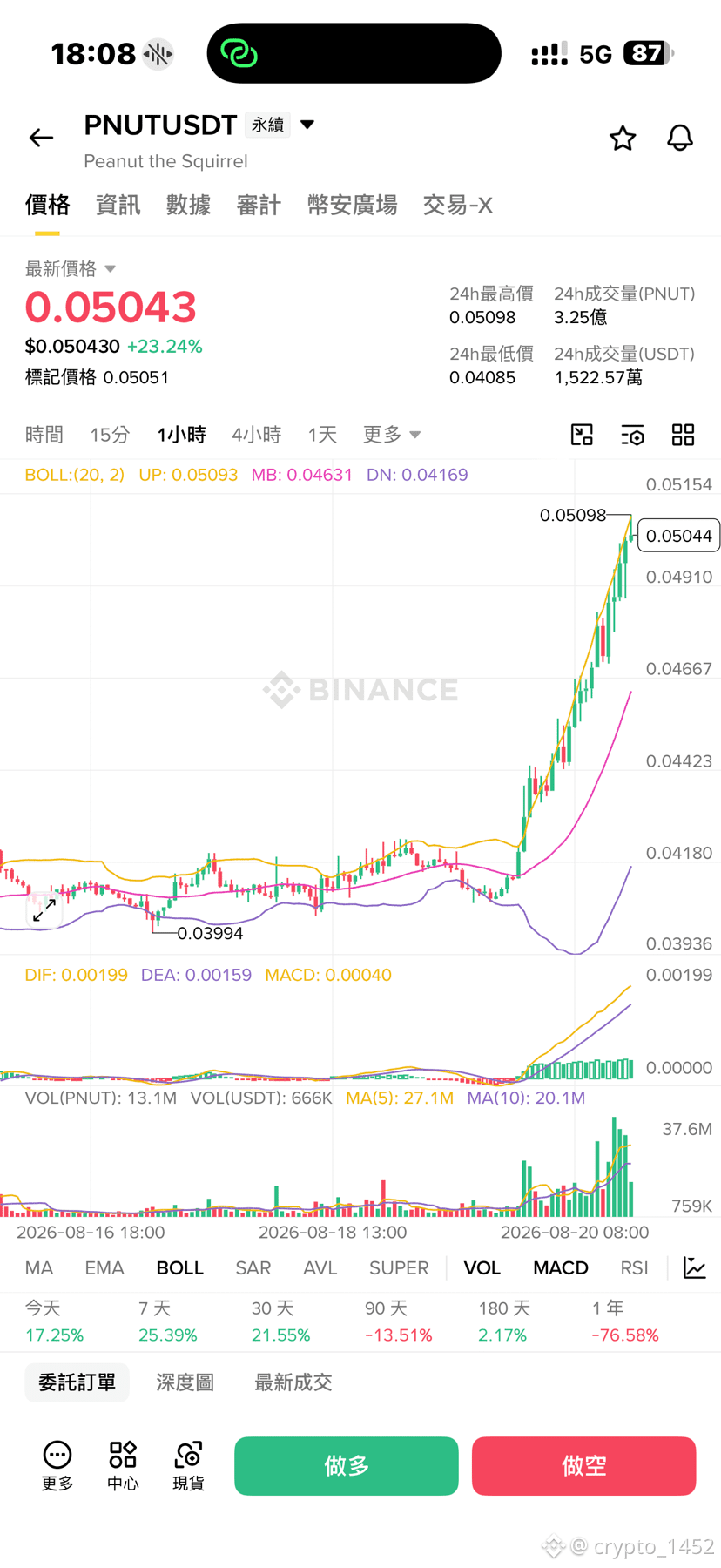The width and height of the screenshot is (721, 1568).
Task: Tap the green link icon in Dynamic Island
Action: [x=239, y=53]
